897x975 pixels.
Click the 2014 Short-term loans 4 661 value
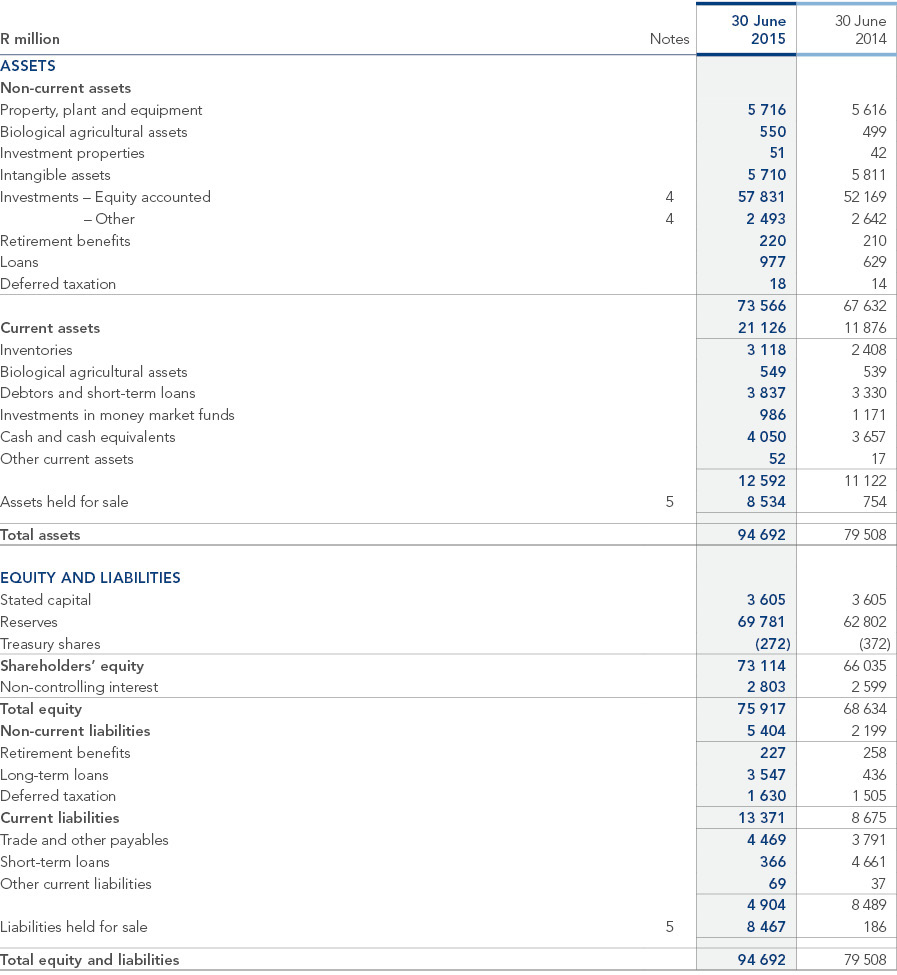tap(868, 862)
